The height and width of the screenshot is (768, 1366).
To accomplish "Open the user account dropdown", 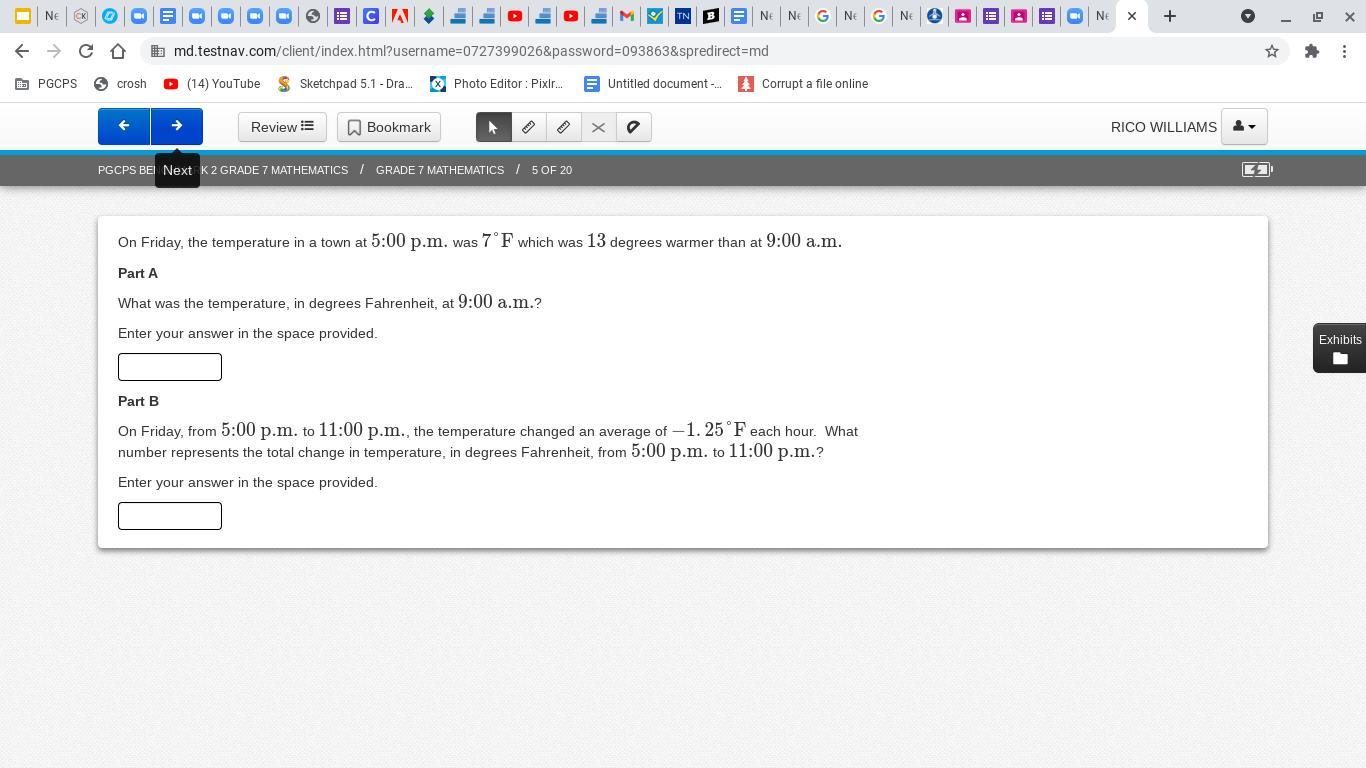I will coord(1244,127).
